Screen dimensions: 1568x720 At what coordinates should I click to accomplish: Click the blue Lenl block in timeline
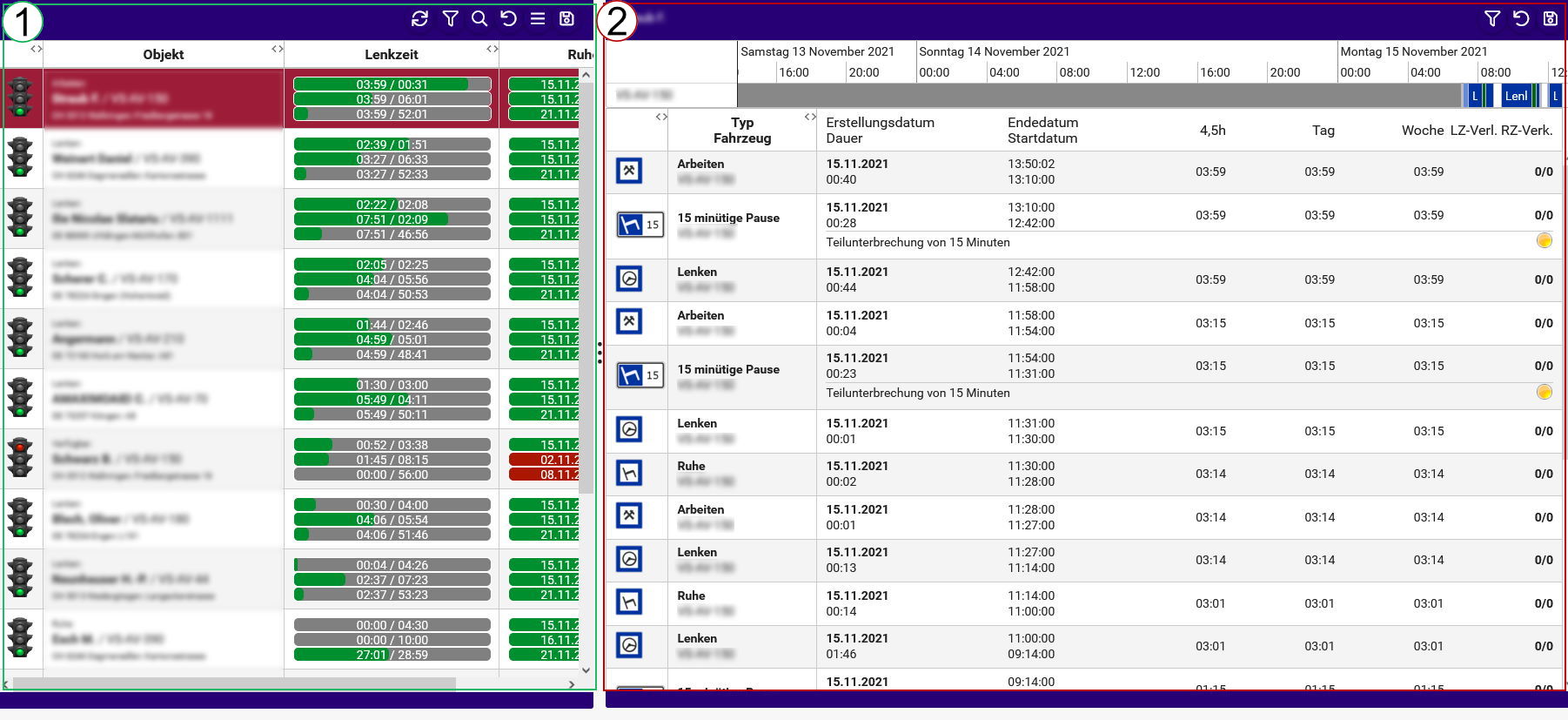click(x=1516, y=96)
